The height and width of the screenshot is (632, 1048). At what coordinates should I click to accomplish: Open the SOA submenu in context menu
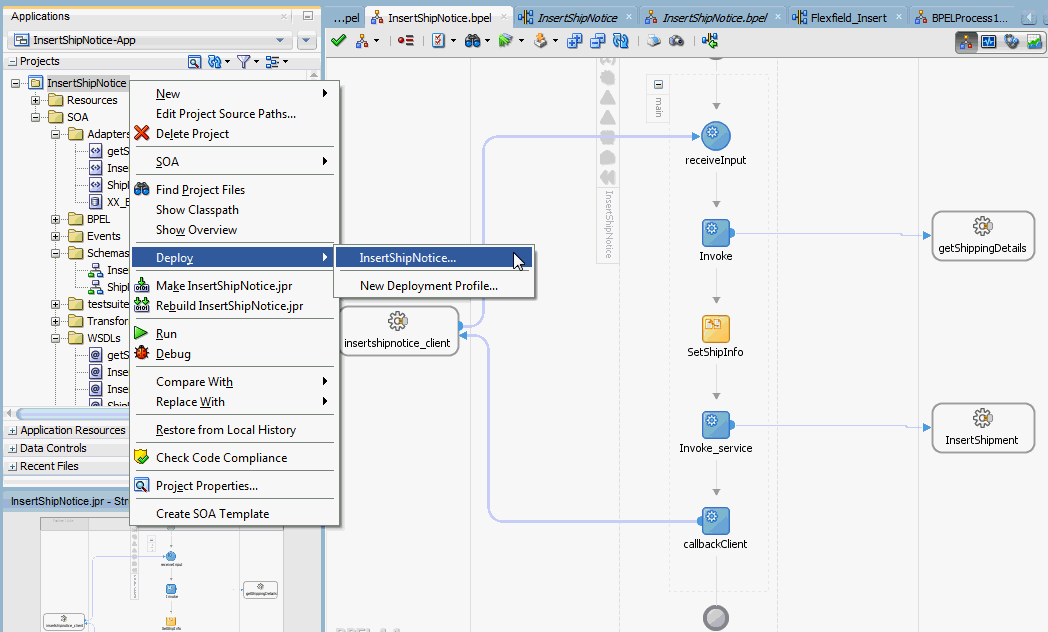(x=234, y=162)
